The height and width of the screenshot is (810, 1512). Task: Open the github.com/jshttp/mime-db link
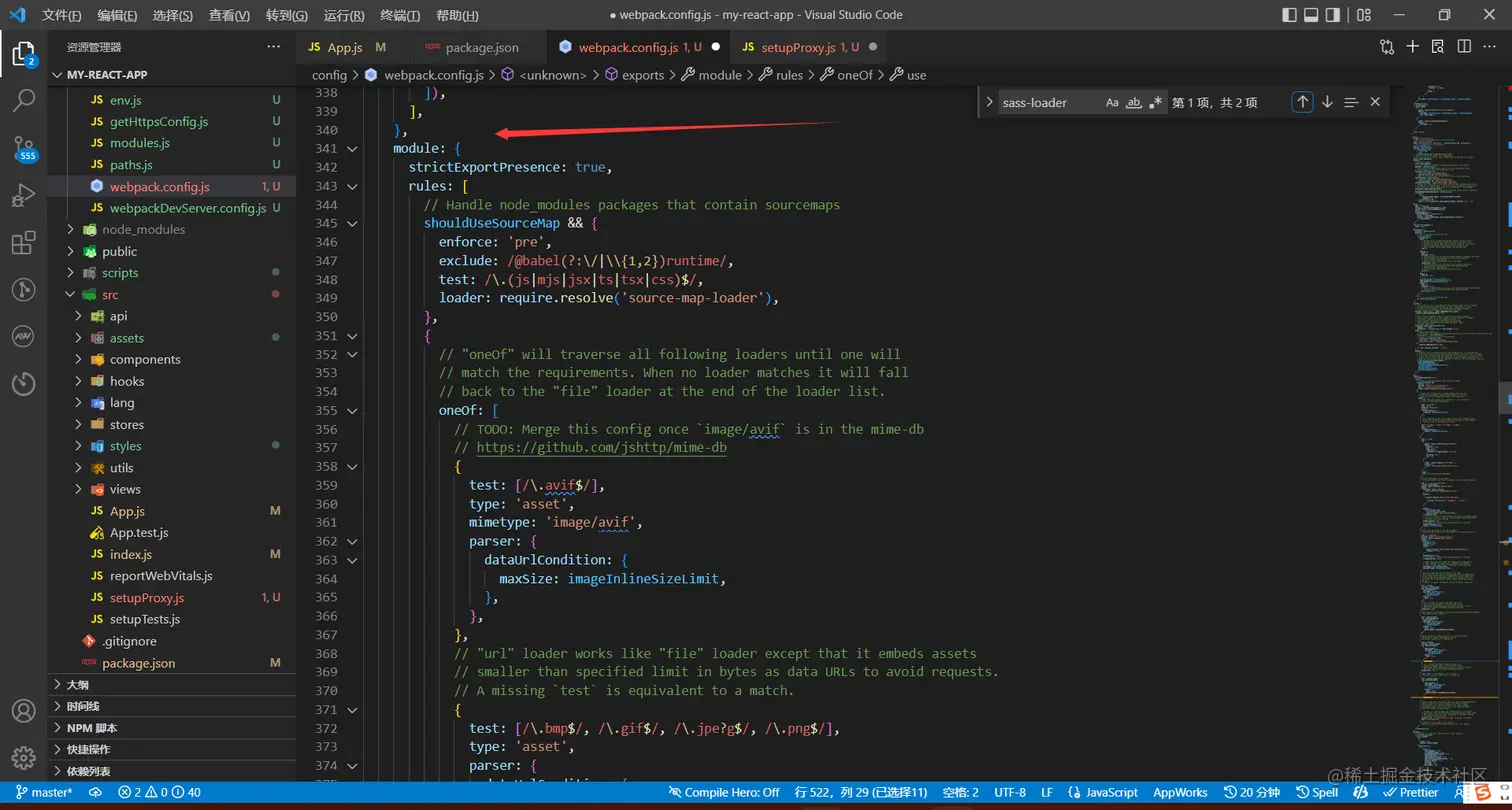(x=601, y=447)
